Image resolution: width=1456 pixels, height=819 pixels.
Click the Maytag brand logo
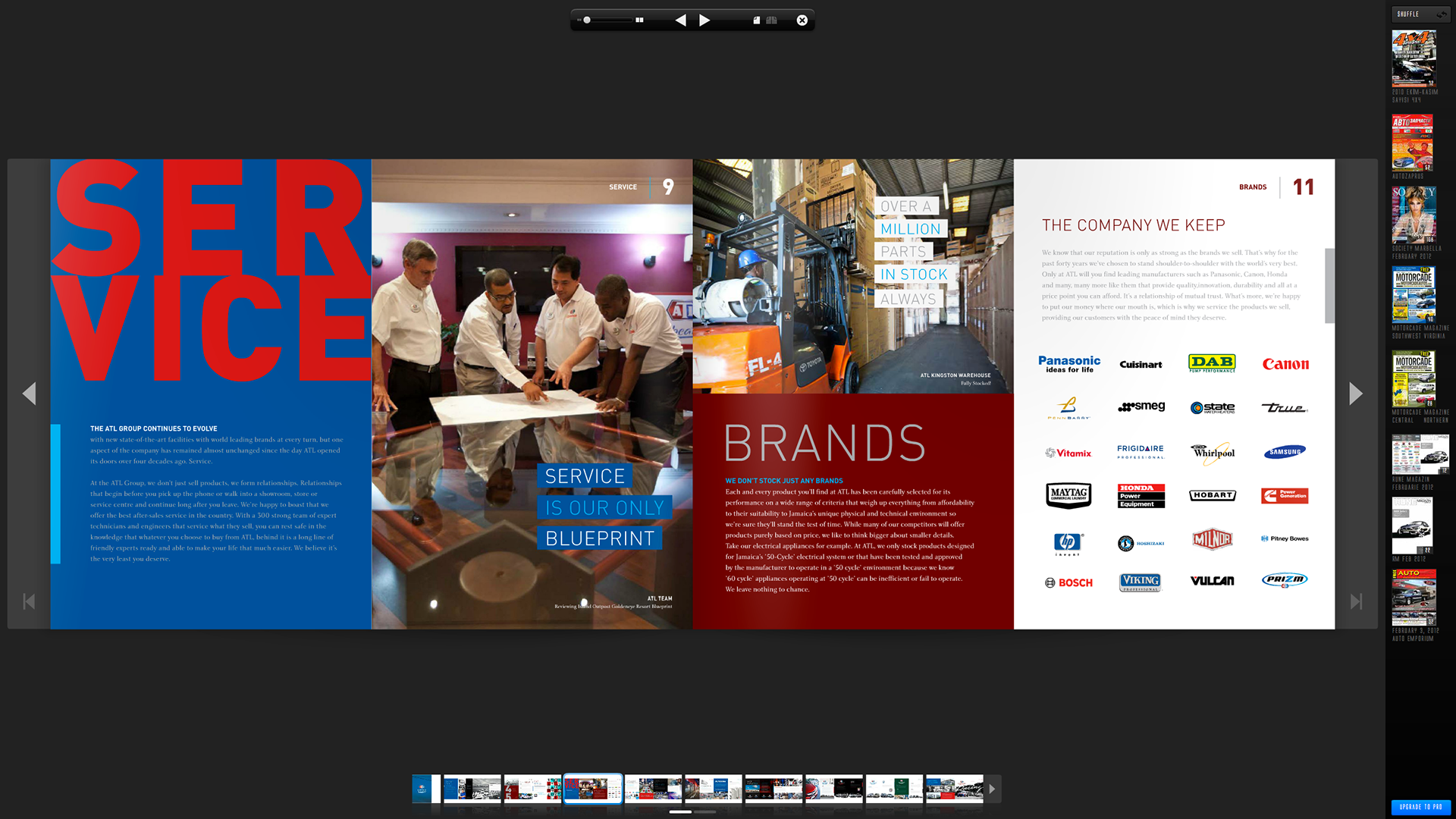coord(1068,495)
